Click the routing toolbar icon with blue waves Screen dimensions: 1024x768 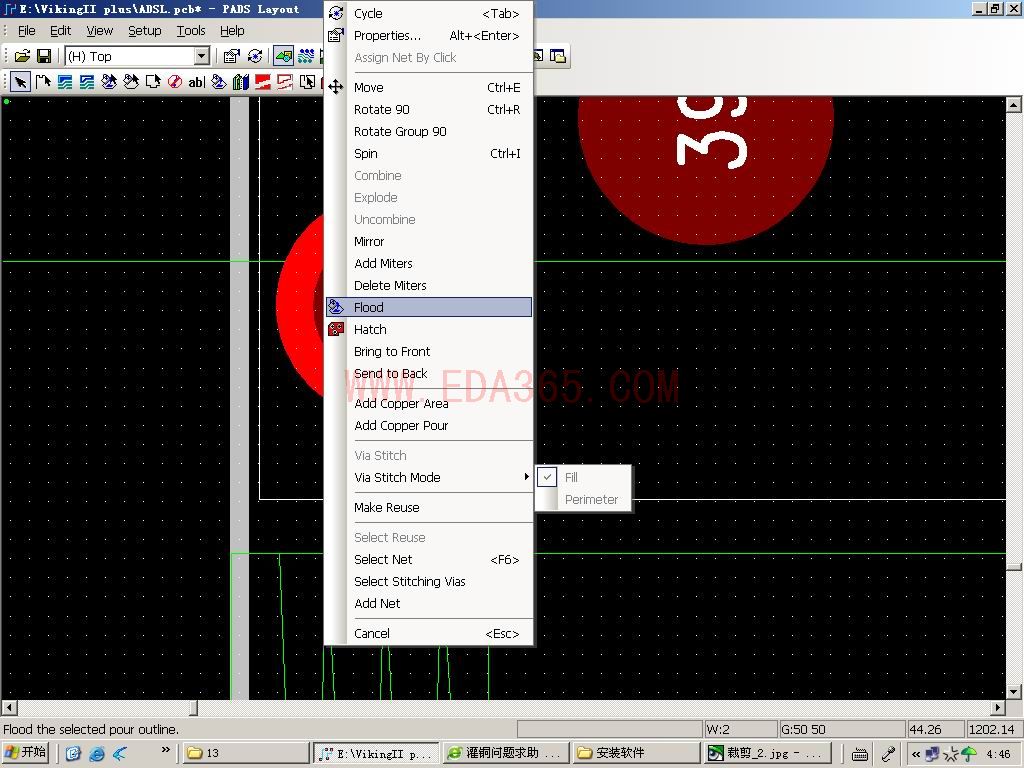(306, 56)
